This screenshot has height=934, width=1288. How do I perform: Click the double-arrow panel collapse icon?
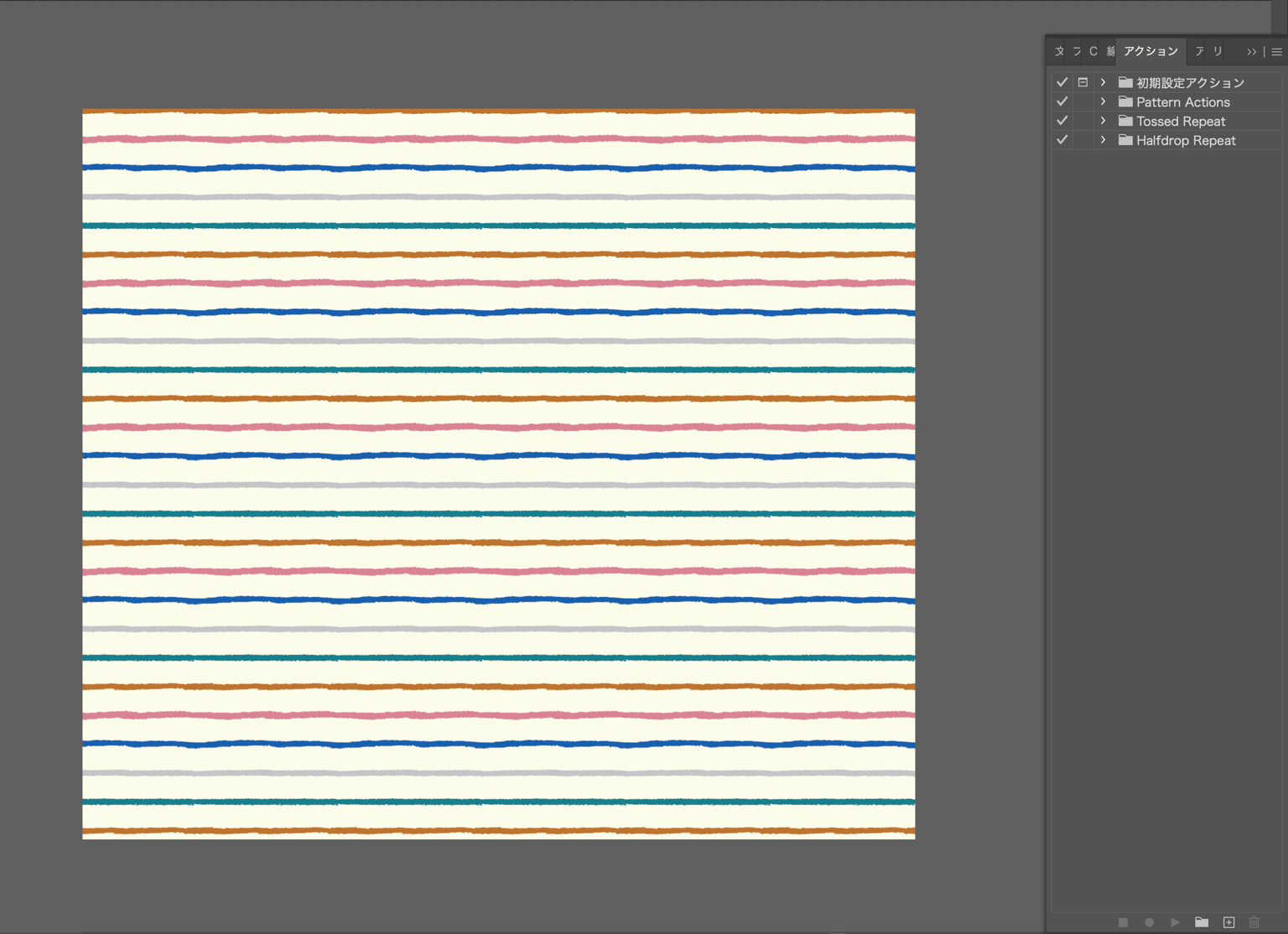pyautogui.click(x=1251, y=52)
